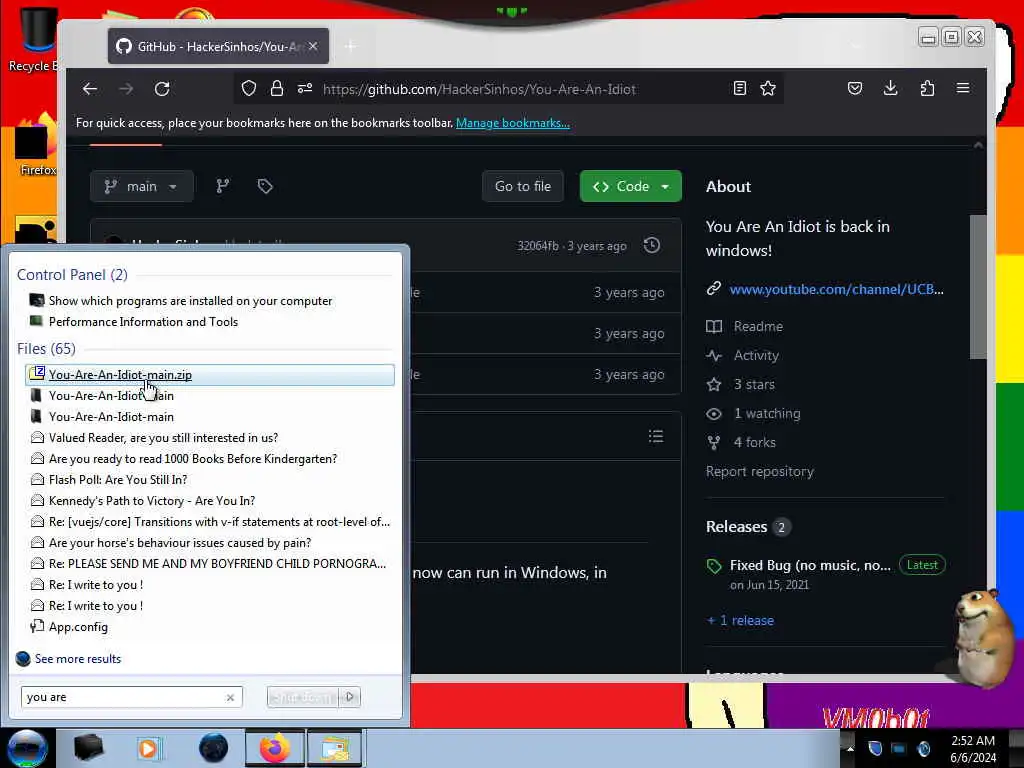Viewport: 1024px width, 768px height.
Task: View the 4 forks link
Action: click(754, 443)
